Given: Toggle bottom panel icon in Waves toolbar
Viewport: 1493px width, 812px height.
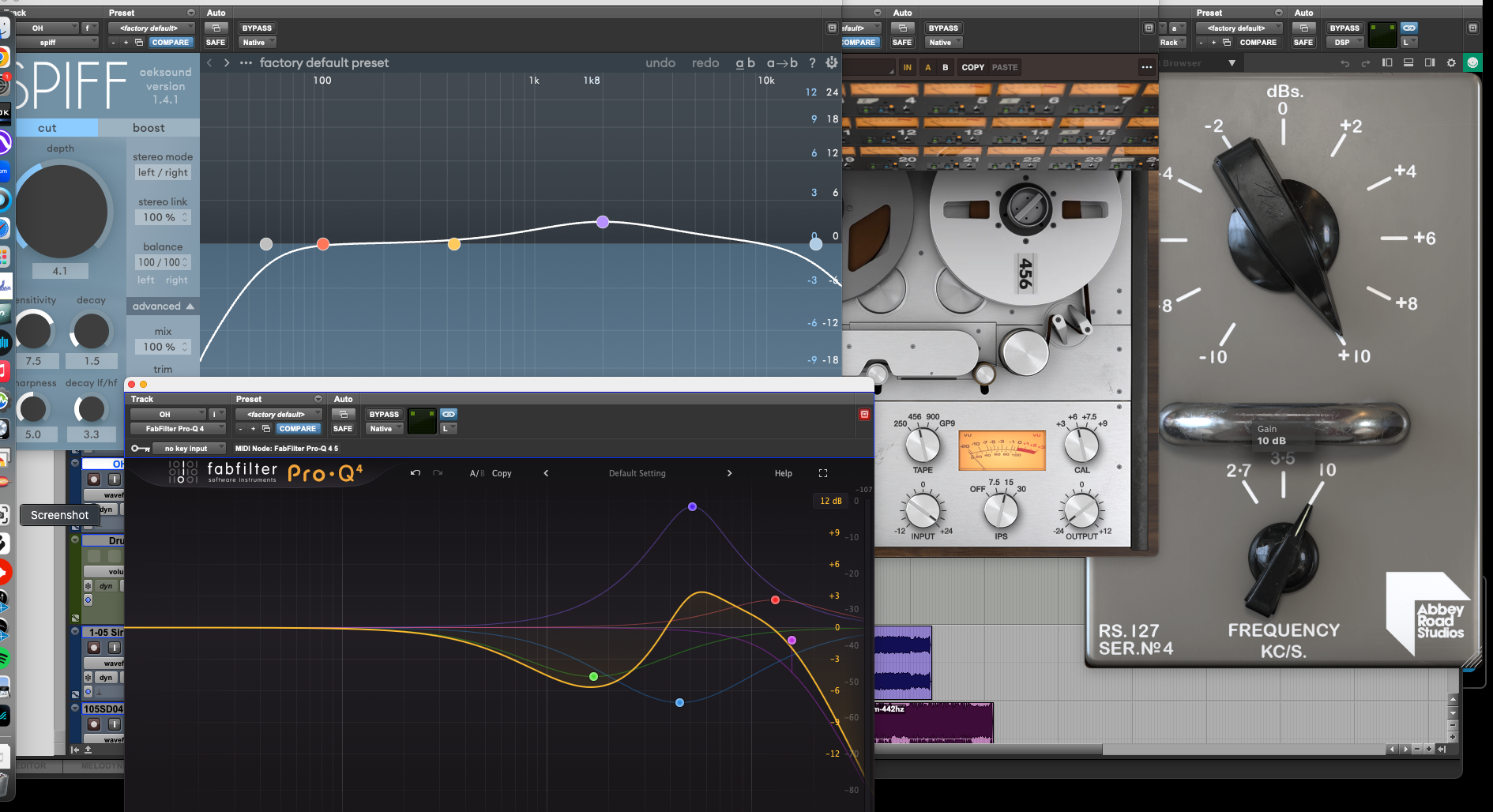Looking at the screenshot, I should click(1408, 63).
